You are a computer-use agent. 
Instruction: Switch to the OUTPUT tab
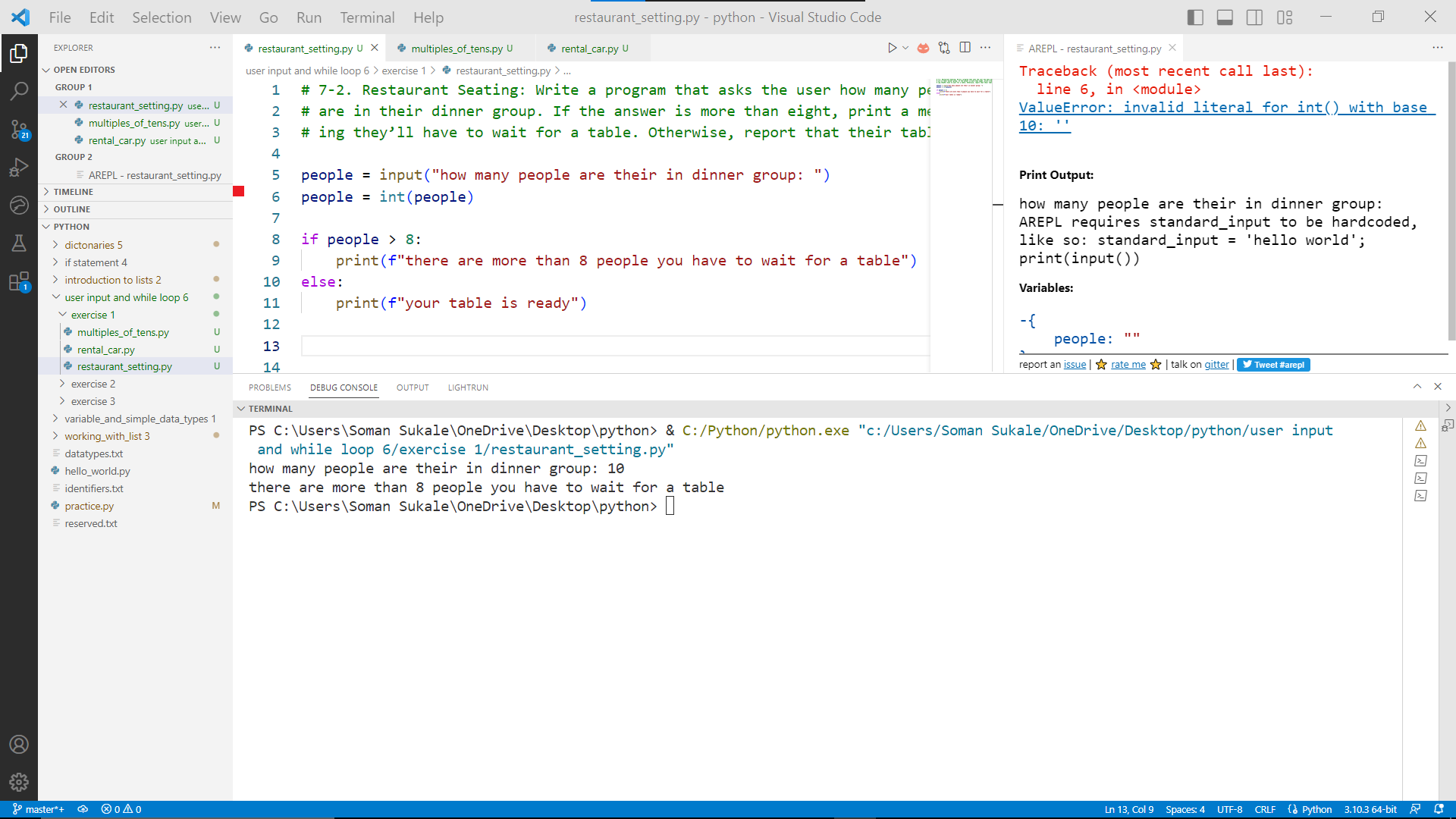[x=412, y=387]
